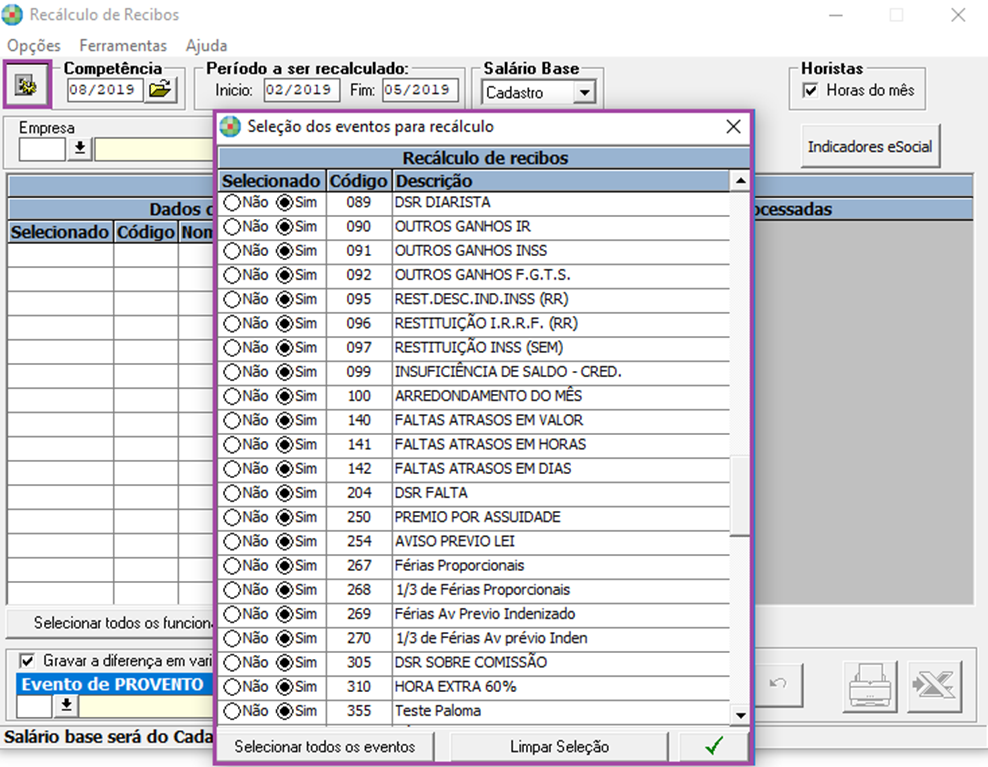Click the Código header in employee grid
Viewport: 988px width, 767px height.
pyautogui.click(x=146, y=232)
